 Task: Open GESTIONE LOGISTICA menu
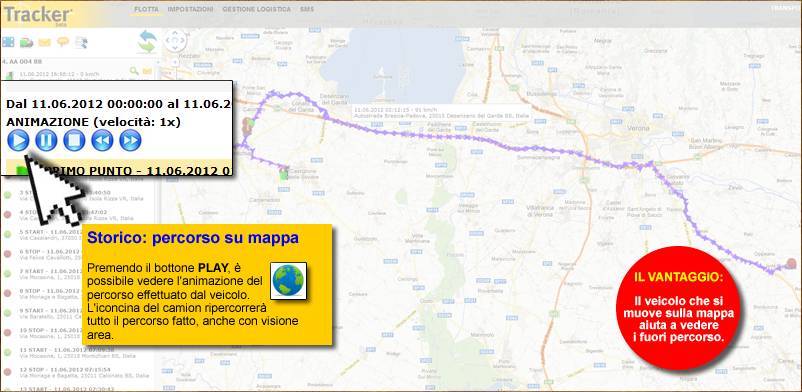coord(256,10)
